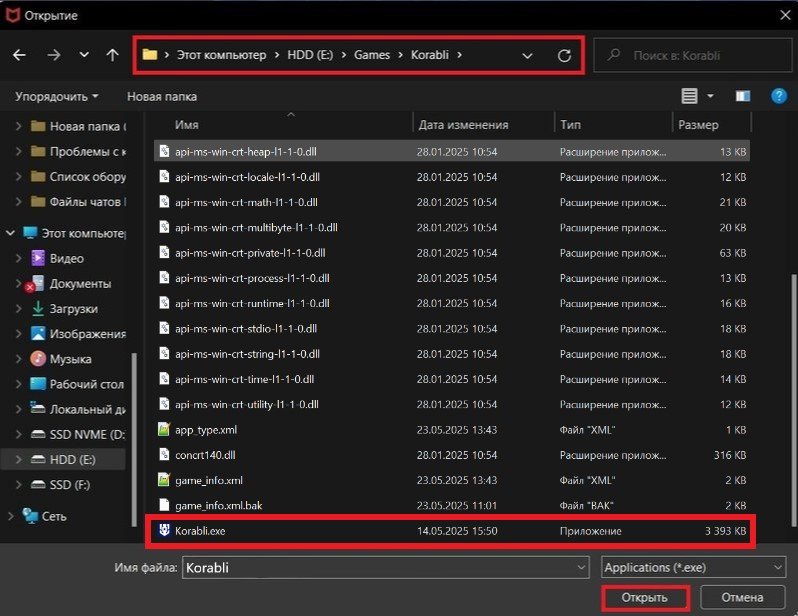Click the Отмена button
798x616 pixels.
742,597
